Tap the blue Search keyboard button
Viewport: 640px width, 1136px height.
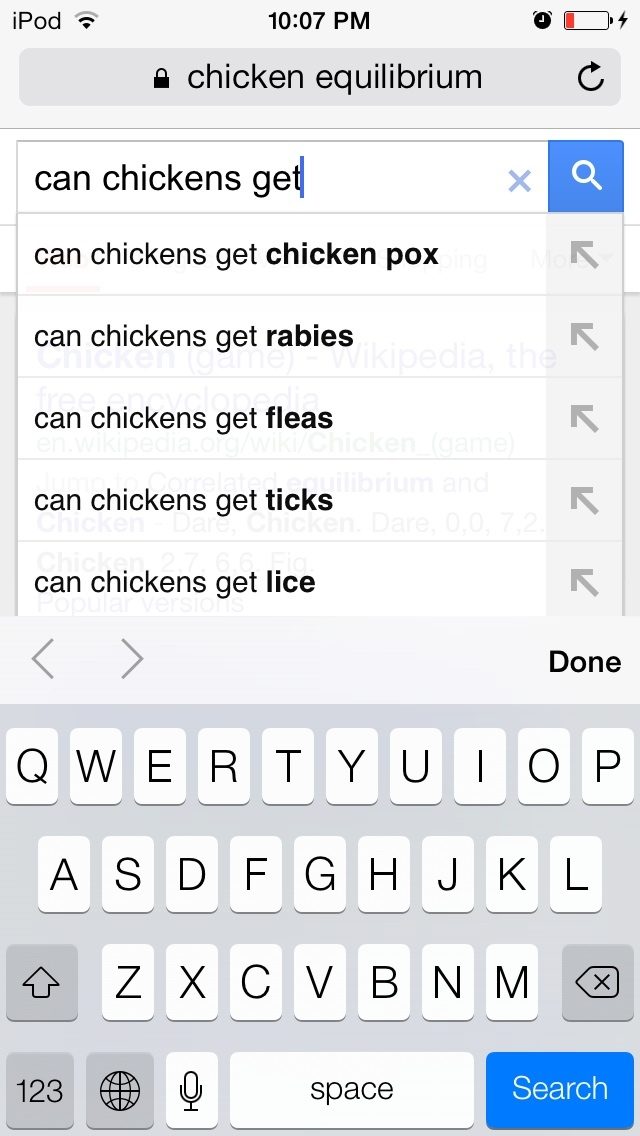pos(560,1090)
